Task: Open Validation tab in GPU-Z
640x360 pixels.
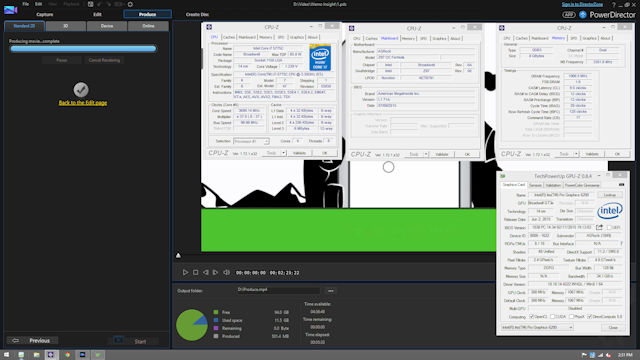Action: [553, 185]
